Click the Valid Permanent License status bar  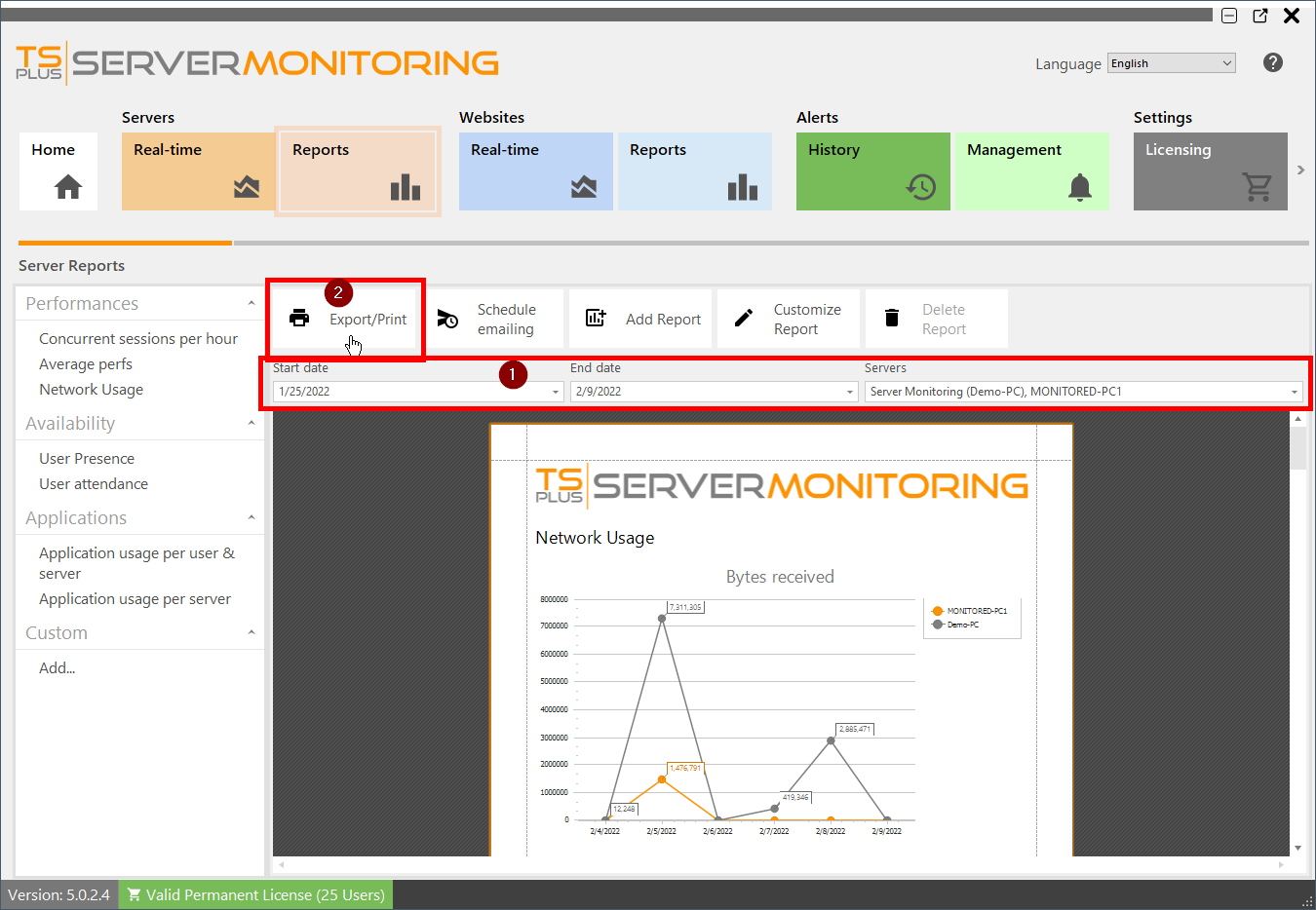coord(254,894)
